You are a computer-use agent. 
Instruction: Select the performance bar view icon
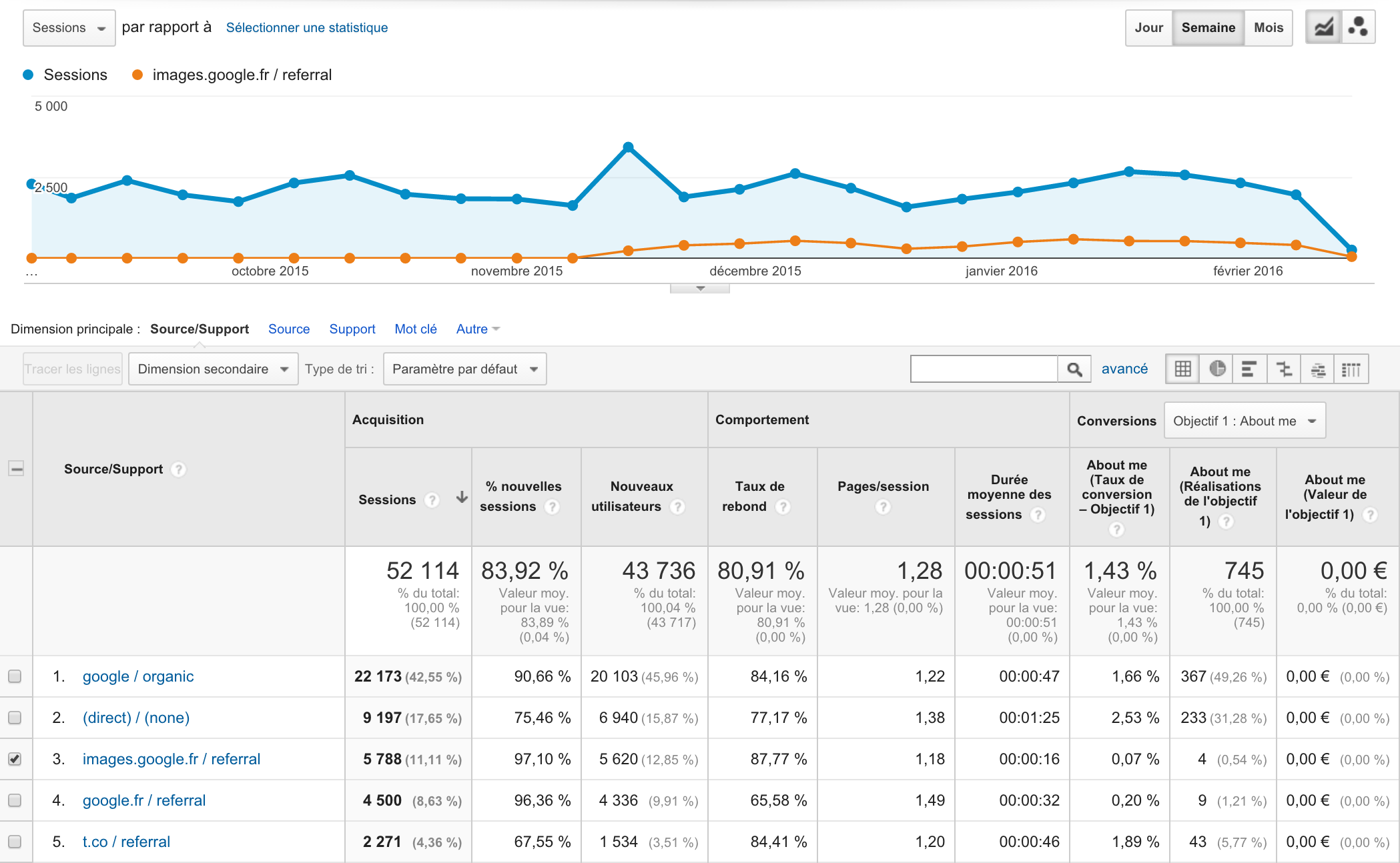tap(1250, 369)
